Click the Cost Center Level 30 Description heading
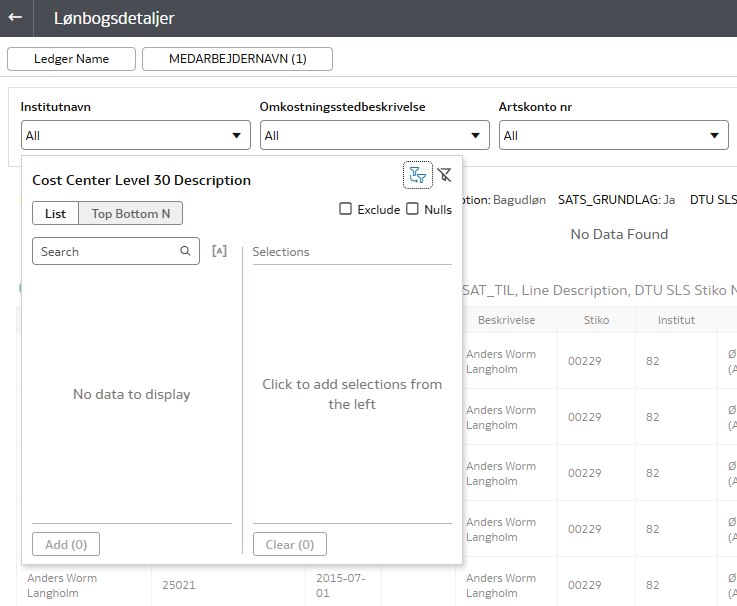737x606 pixels. (141, 180)
